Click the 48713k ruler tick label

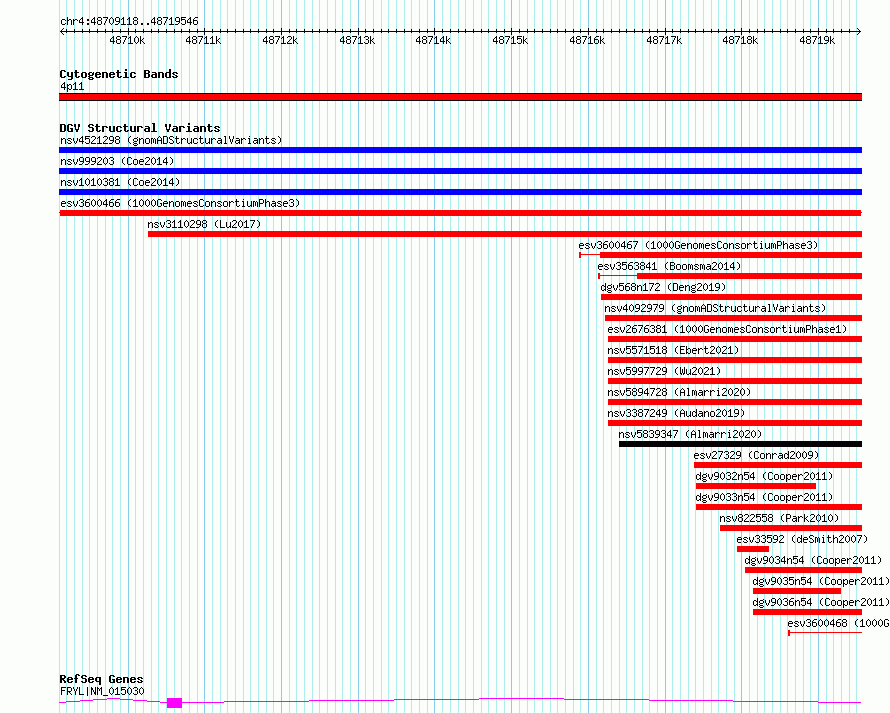point(357,40)
